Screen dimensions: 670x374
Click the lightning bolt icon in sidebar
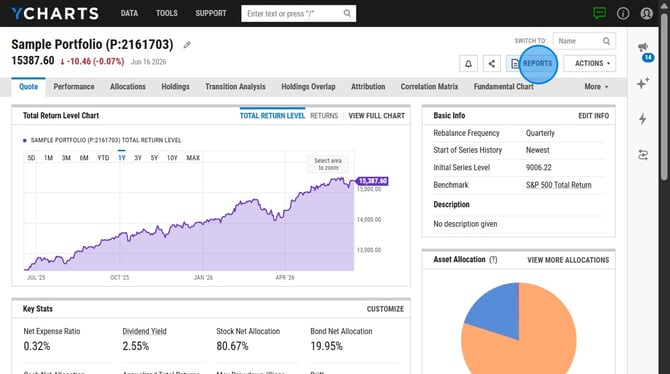click(643, 119)
